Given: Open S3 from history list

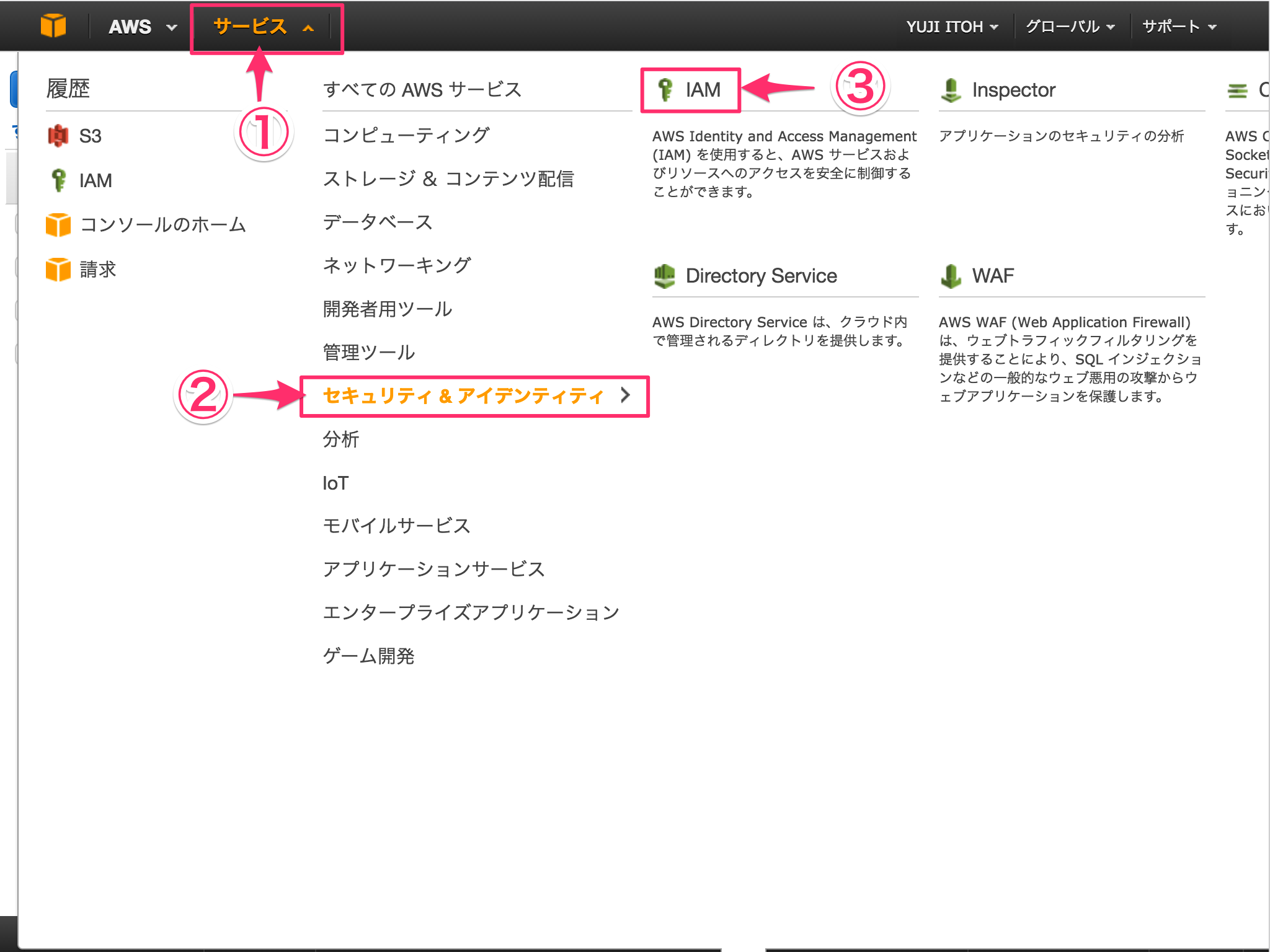Looking at the screenshot, I should point(90,136).
